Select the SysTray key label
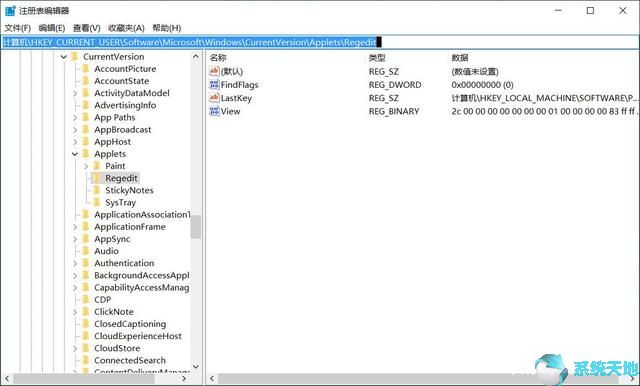Viewport: 640px width, 386px height. (120, 202)
